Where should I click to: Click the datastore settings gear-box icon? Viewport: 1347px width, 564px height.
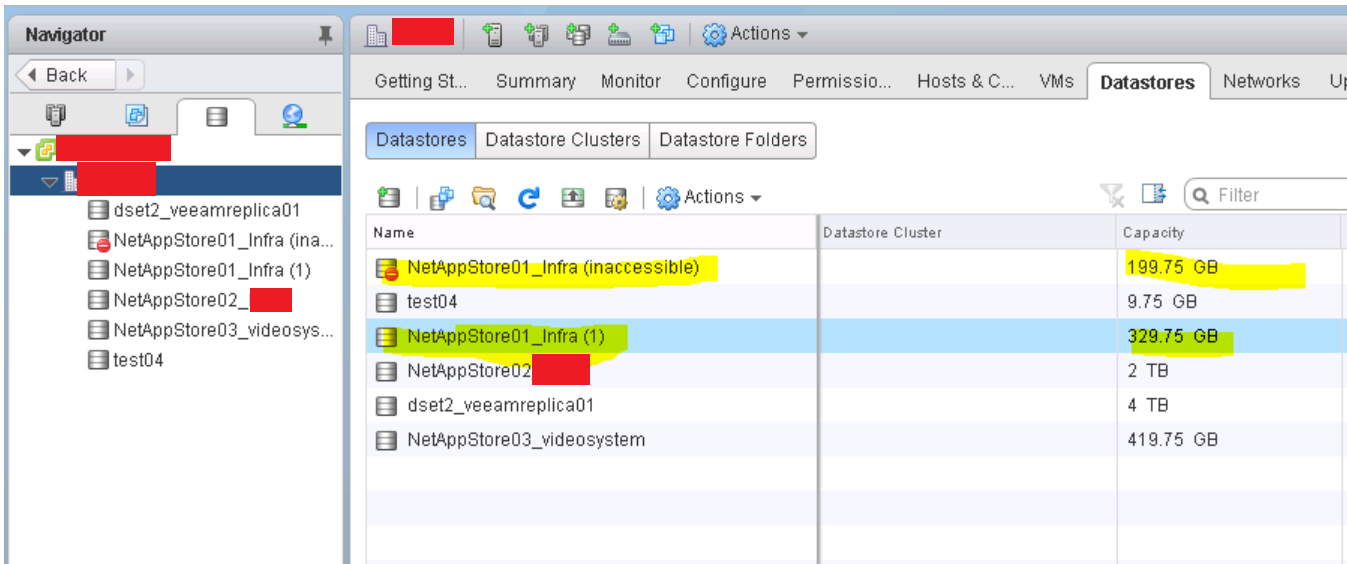[x=616, y=198]
